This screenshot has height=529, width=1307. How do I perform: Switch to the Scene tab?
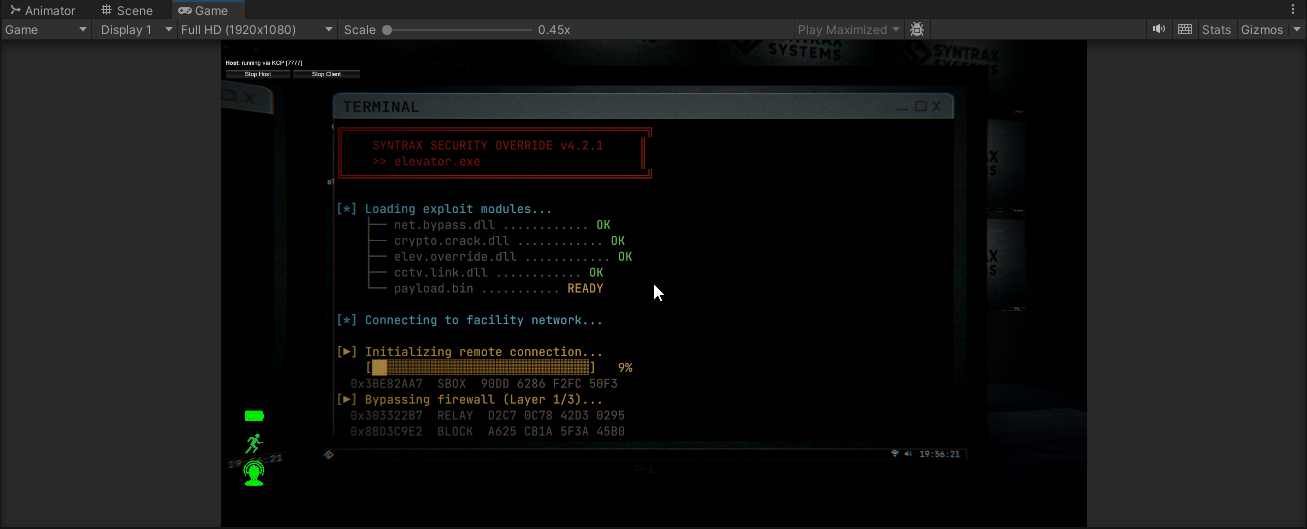pos(127,10)
